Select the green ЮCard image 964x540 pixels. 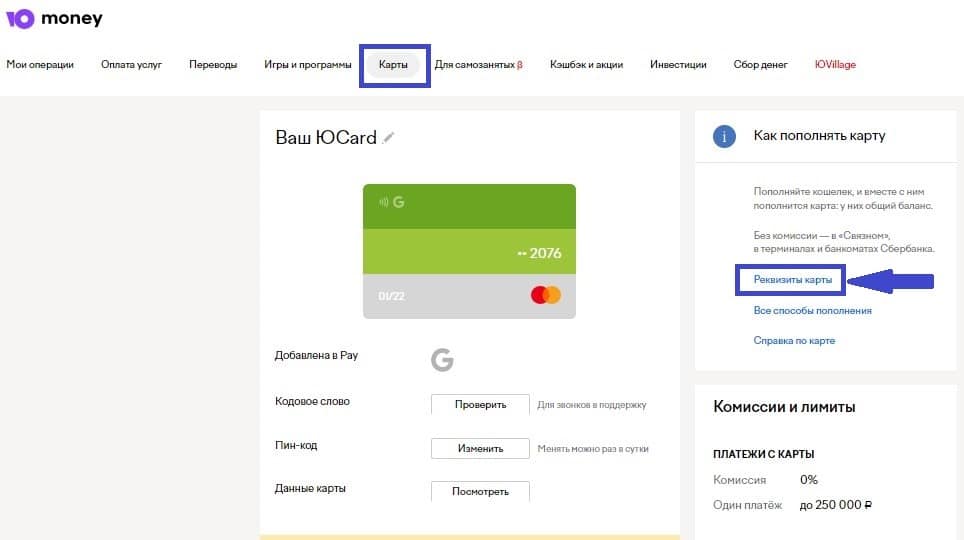[469, 251]
